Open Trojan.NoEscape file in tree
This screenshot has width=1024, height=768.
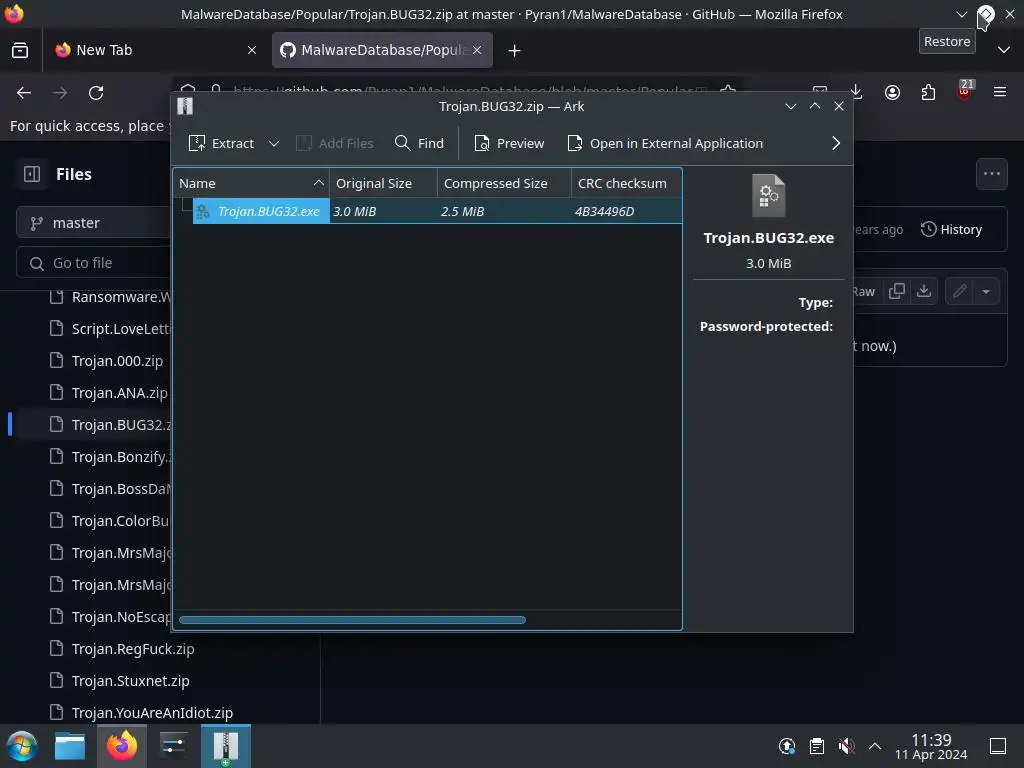120,616
